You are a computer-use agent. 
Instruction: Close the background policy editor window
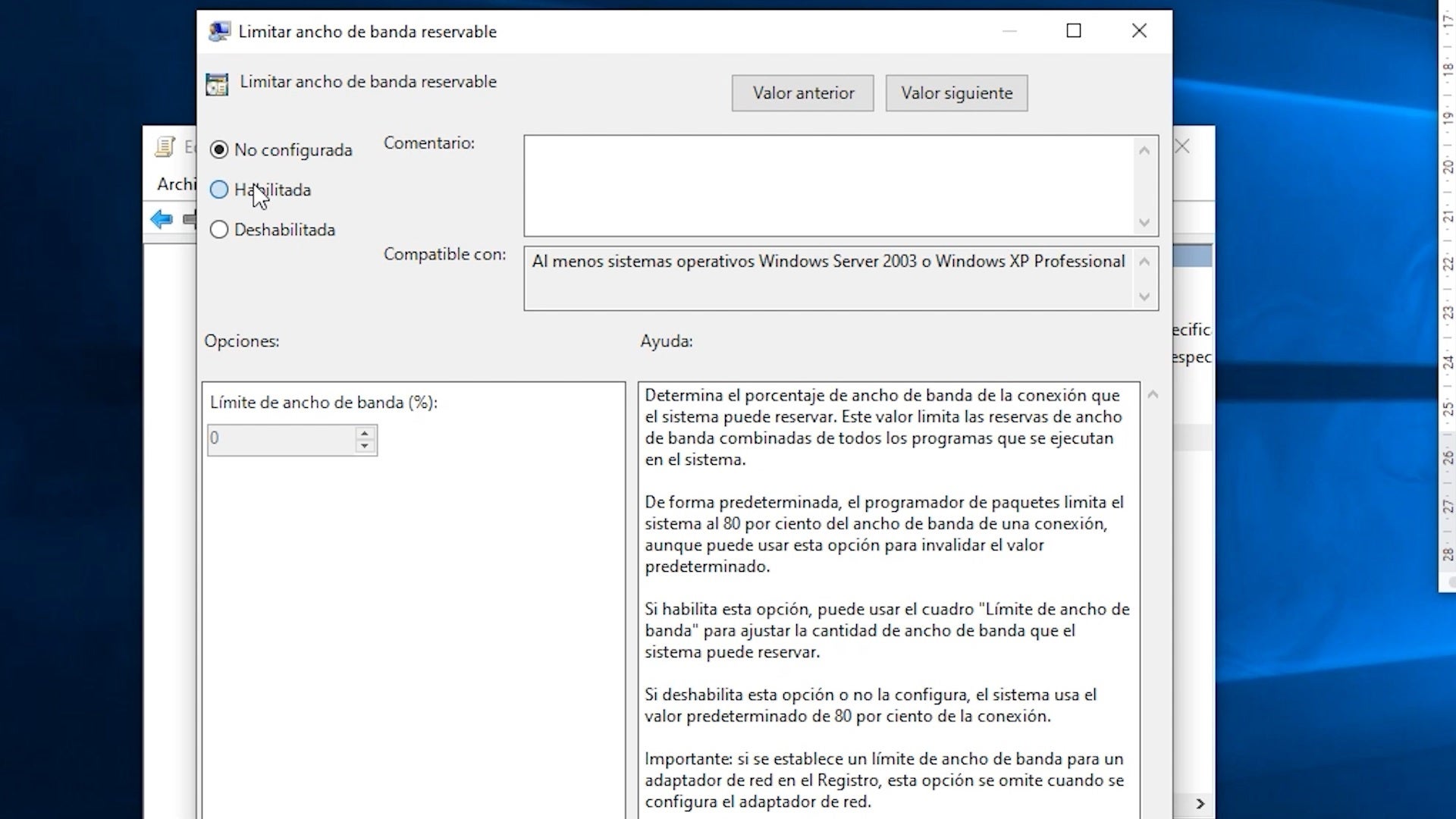[1182, 146]
